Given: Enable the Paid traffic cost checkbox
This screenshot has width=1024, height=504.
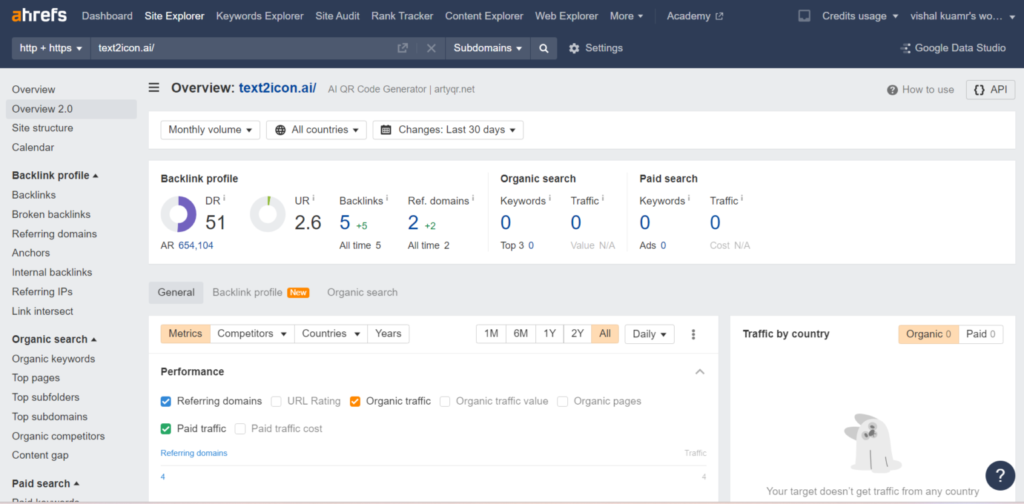Looking at the screenshot, I should [240, 429].
